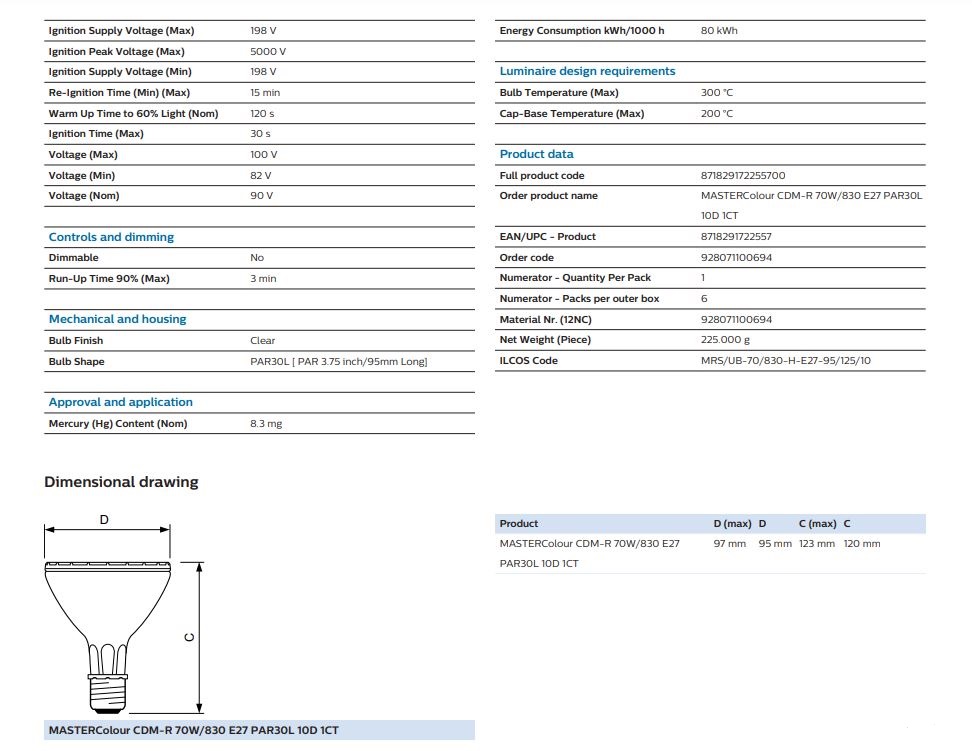Viewport: 972px width, 751px height.
Task: Click the 225.000 g net weight value
Action: click(x=725, y=340)
